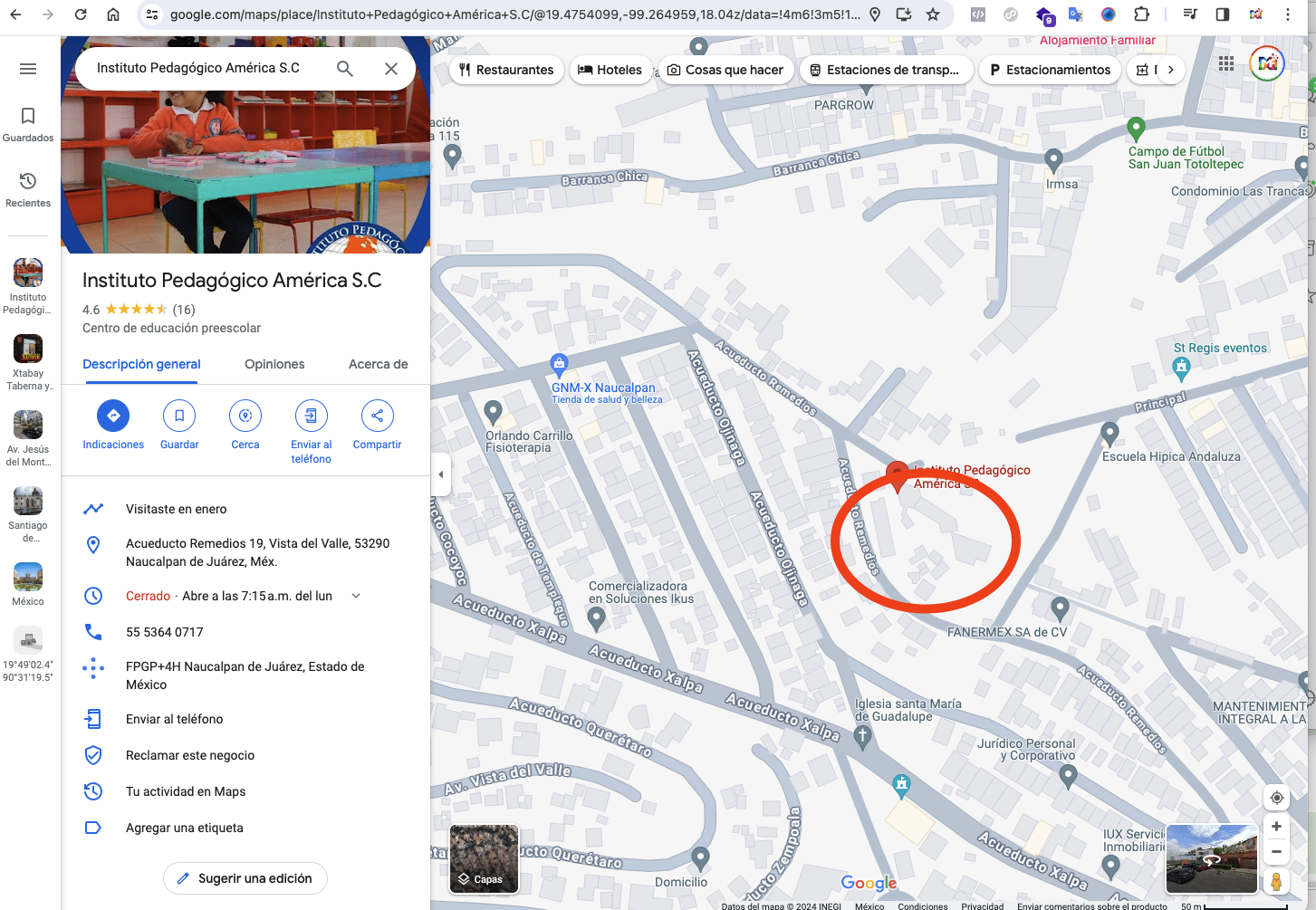Click the Enviar al teléfono round icon

coord(312,416)
